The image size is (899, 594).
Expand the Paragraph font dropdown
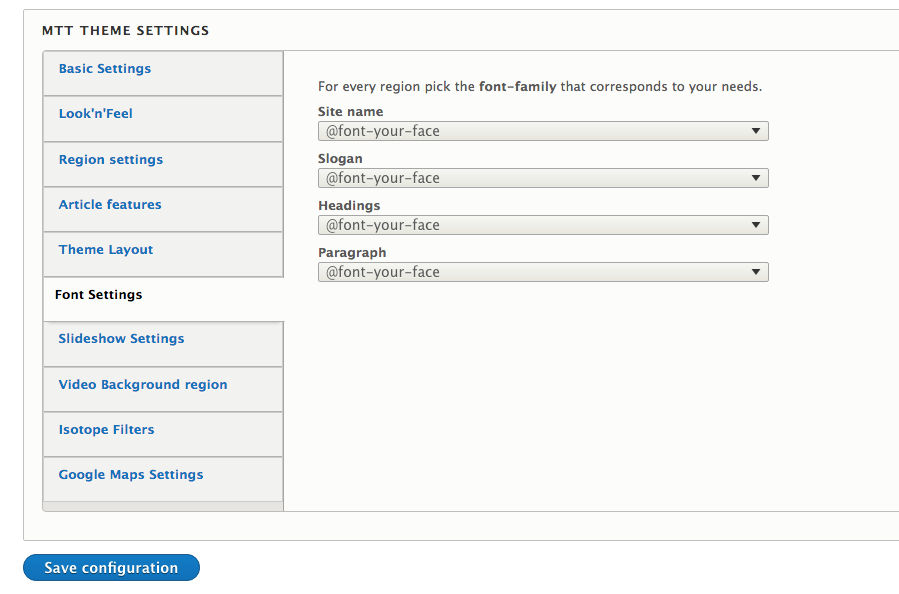[543, 272]
